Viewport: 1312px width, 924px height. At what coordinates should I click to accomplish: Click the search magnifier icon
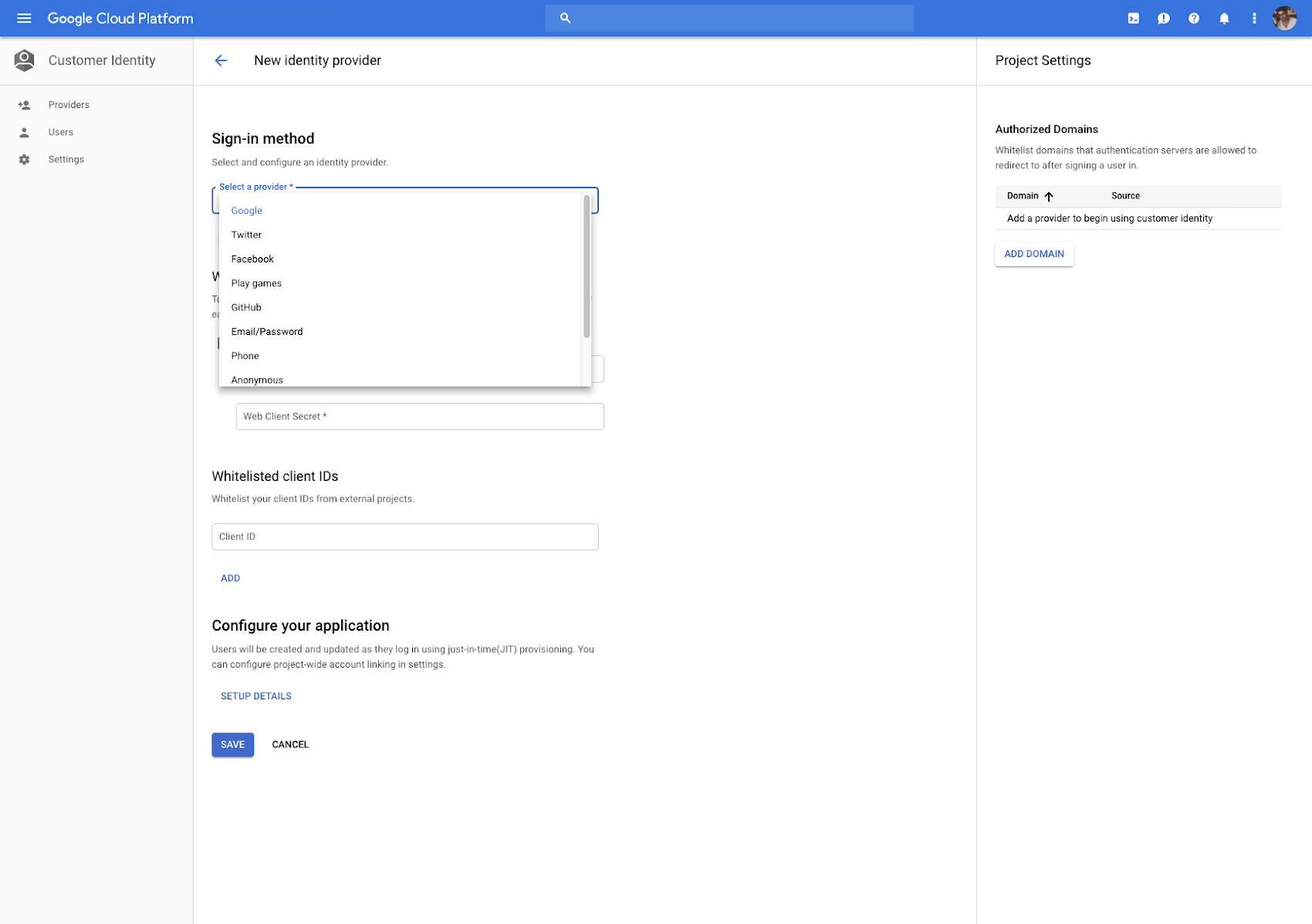tap(565, 18)
